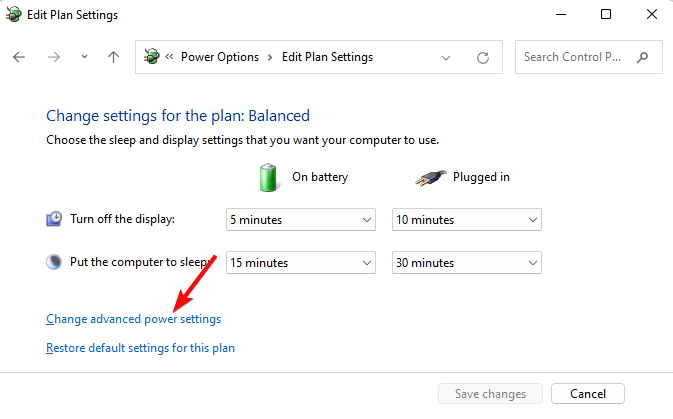The image size is (673, 419).
Task: Open display timeout dropdown for plugged in
Action: [x=467, y=220]
